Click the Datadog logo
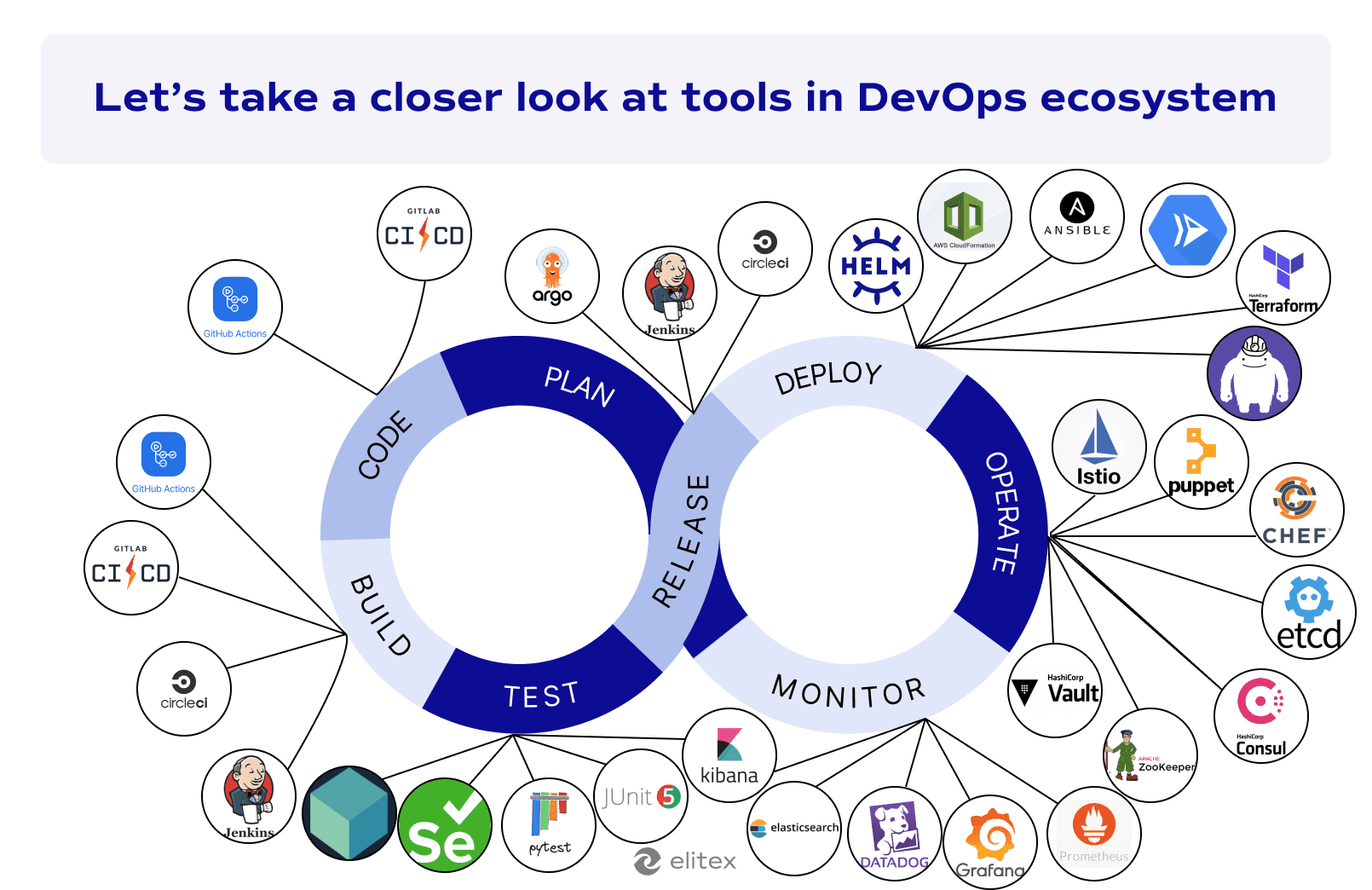This screenshot has height=890, width=1372. pyautogui.click(x=895, y=834)
